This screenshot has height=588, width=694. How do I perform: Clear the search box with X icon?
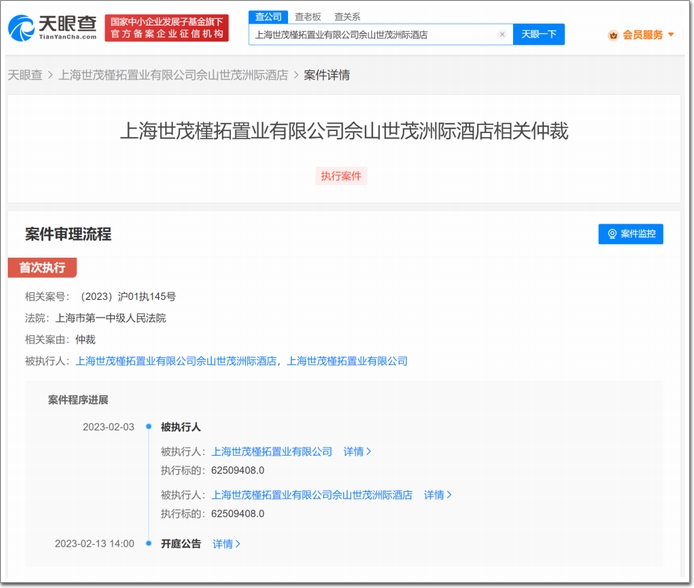click(x=502, y=35)
